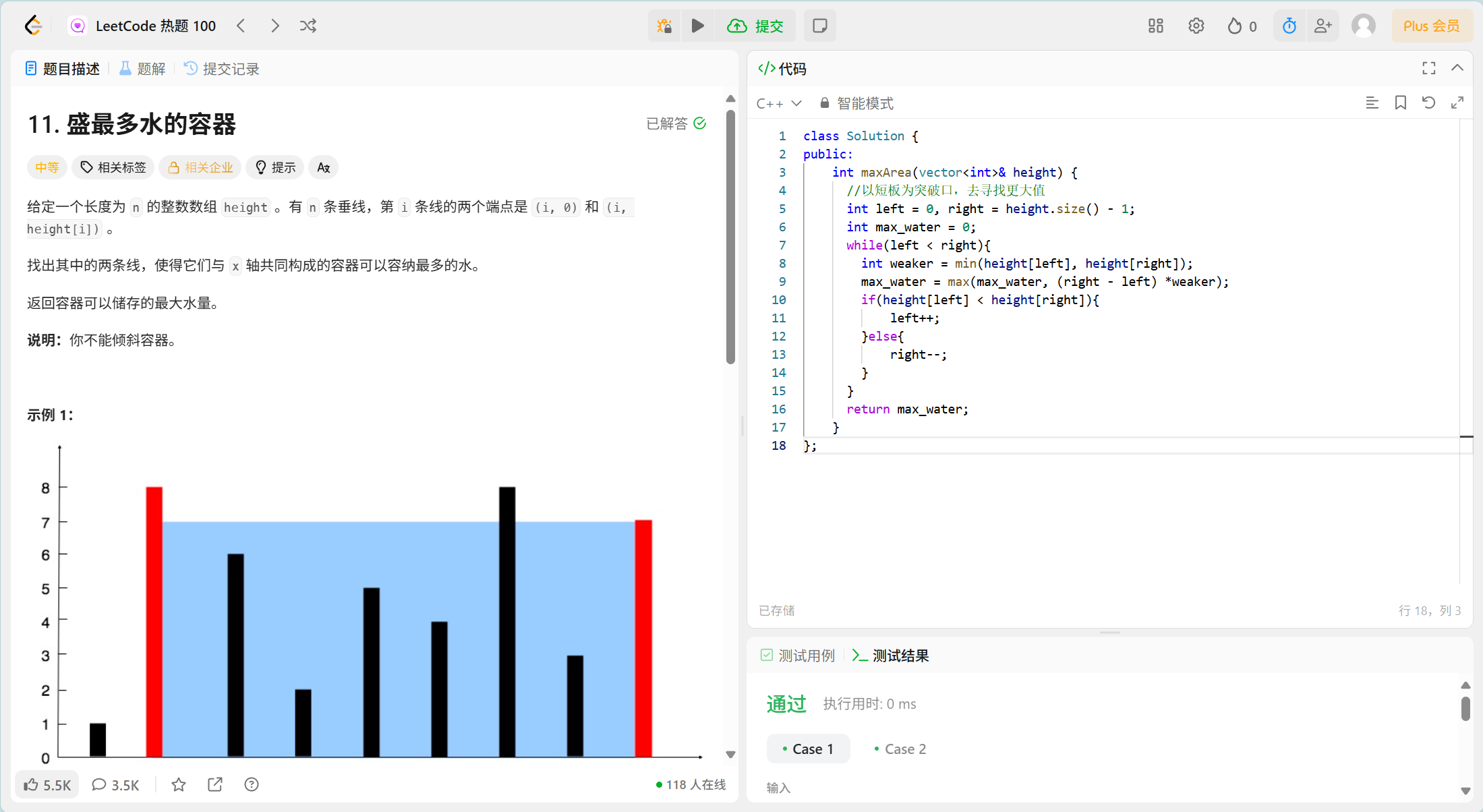
Task: Expand 相关企业 companies
Action: click(200, 167)
